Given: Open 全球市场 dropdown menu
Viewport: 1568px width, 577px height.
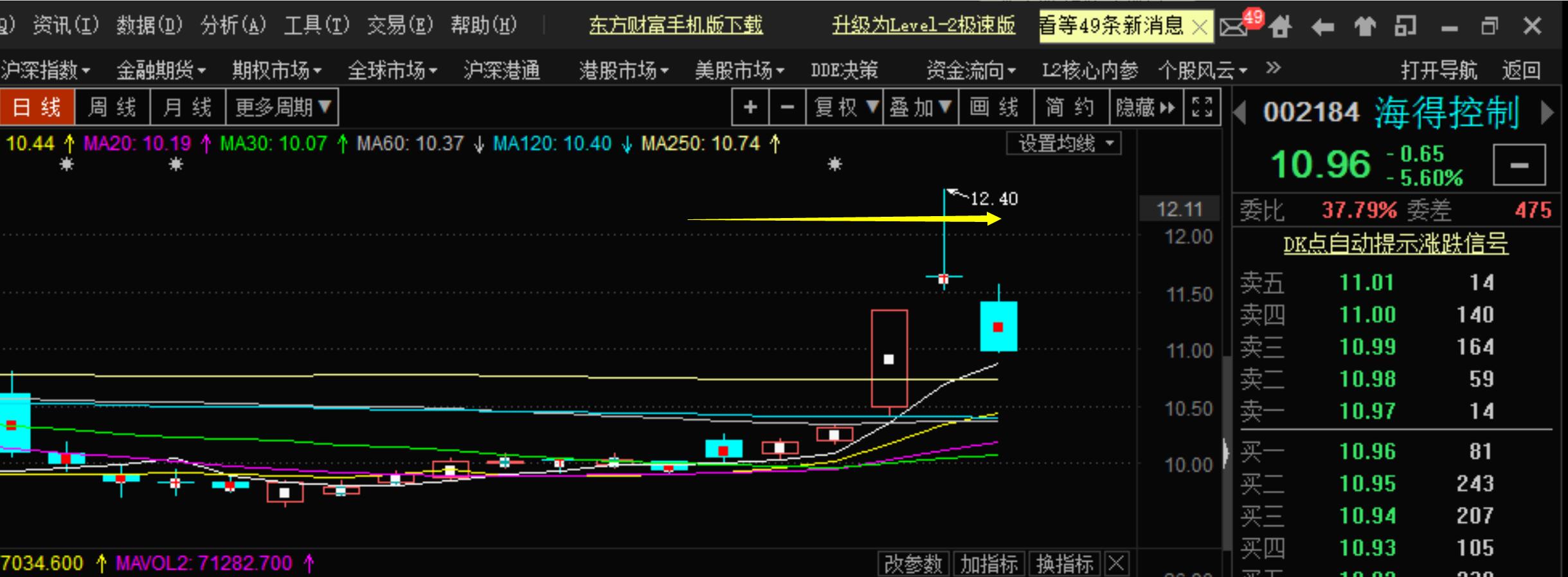Looking at the screenshot, I should pos(393,69).
